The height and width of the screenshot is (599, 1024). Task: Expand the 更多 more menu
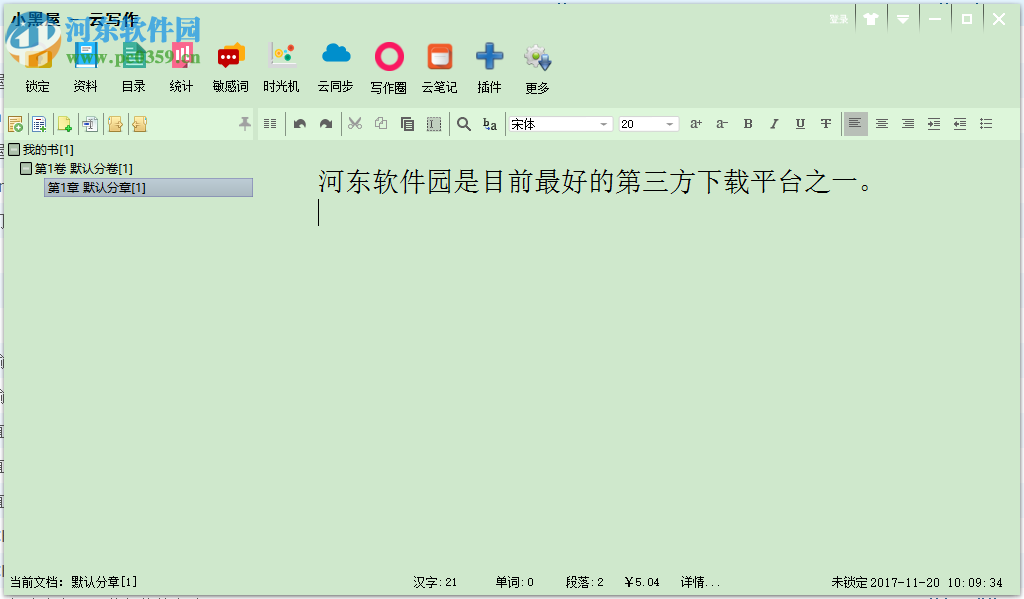click(537, 66)
